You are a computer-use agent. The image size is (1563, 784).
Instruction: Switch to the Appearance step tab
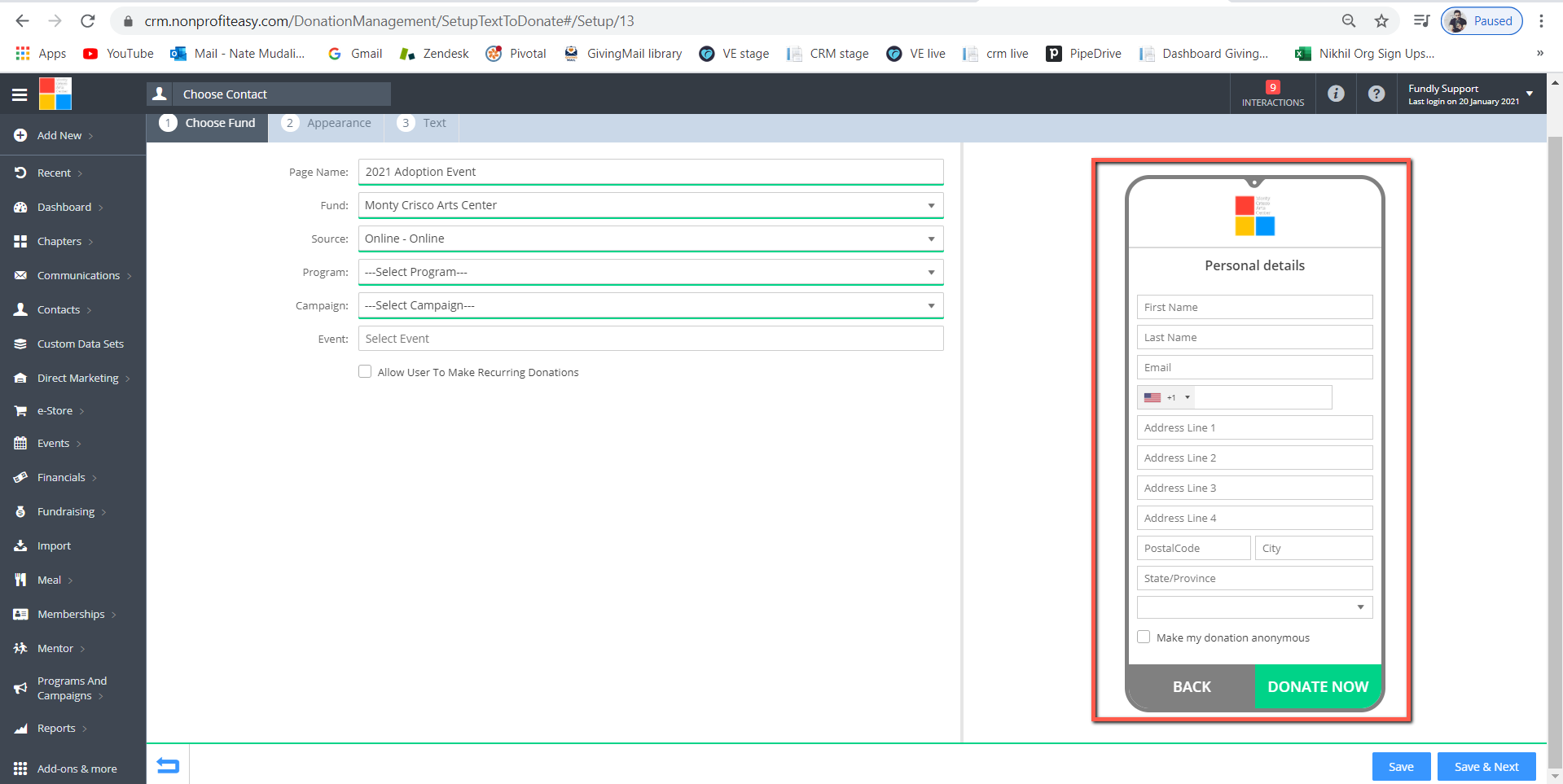coord(327,123)
